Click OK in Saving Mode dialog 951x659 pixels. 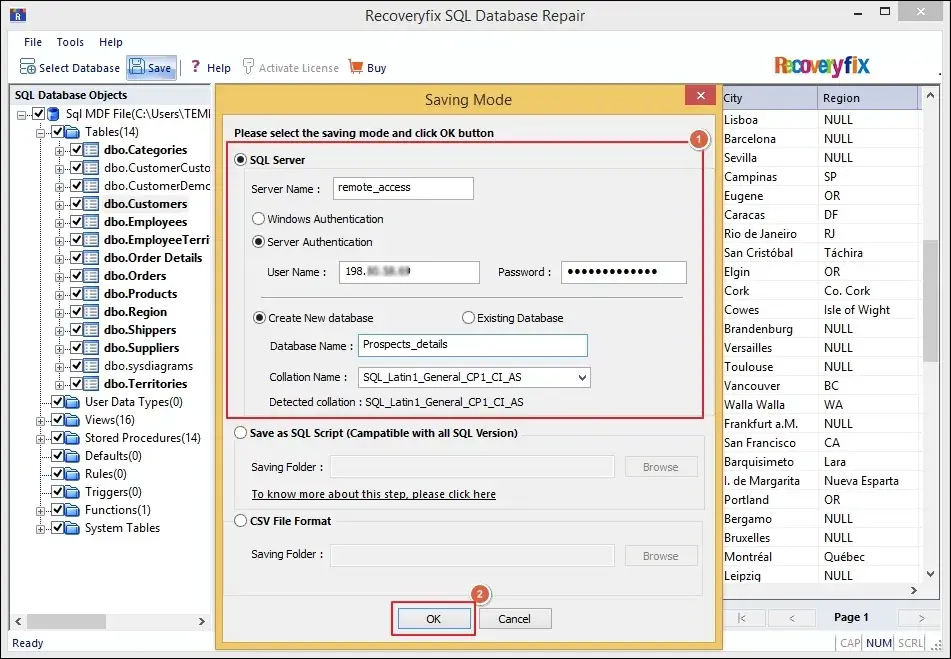pyautogui.click(x=434, y=619)
